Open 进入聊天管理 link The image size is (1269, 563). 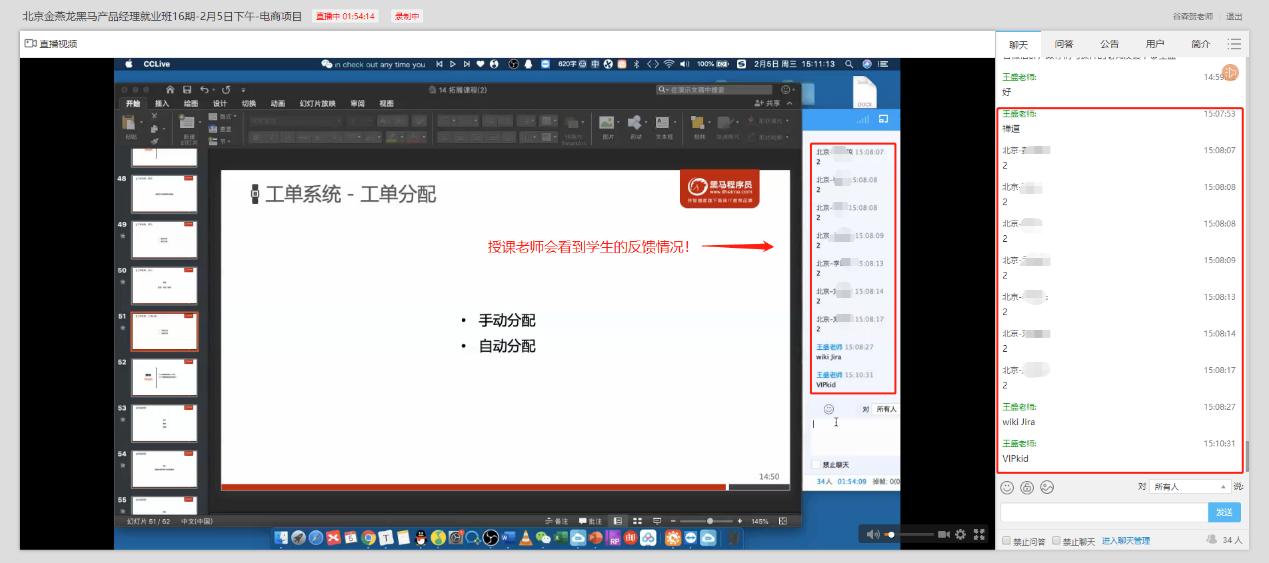click(x=1126, y=541)
